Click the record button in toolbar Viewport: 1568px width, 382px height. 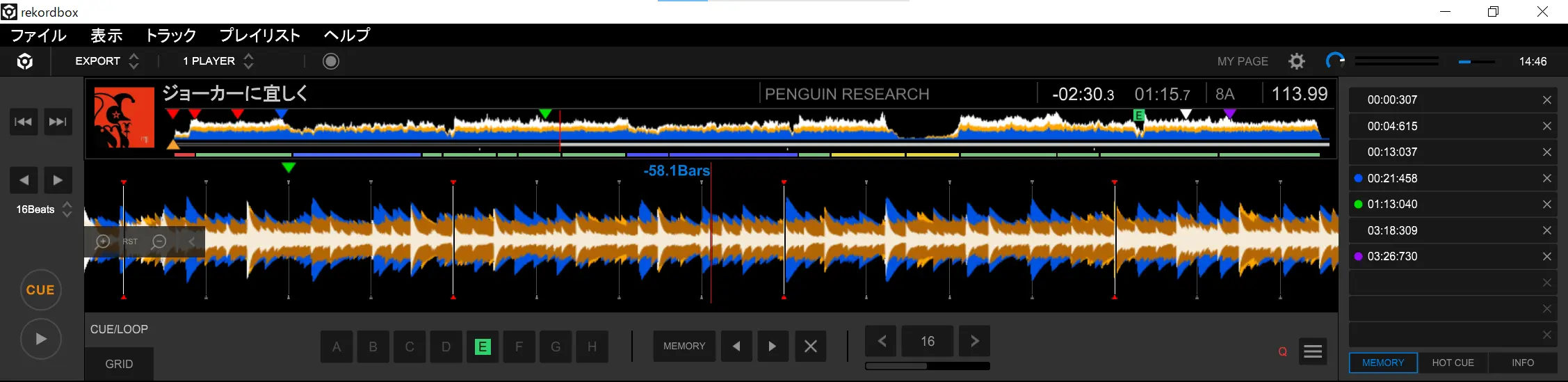coord(331,61)
